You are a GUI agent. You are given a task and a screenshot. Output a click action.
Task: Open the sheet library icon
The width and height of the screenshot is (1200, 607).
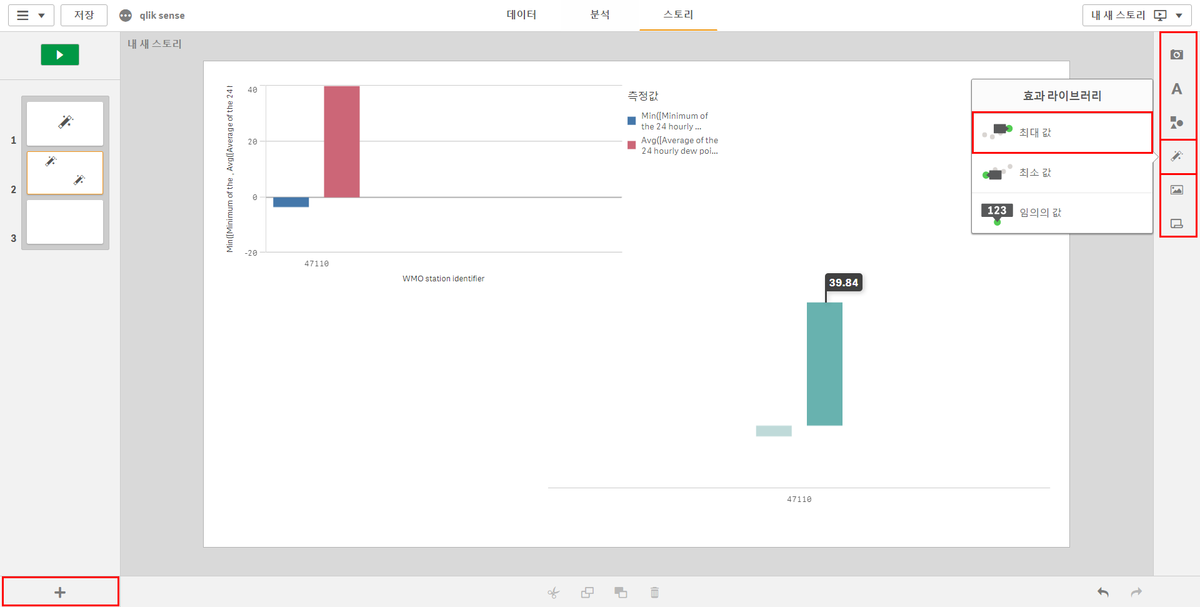(1177, 223)
